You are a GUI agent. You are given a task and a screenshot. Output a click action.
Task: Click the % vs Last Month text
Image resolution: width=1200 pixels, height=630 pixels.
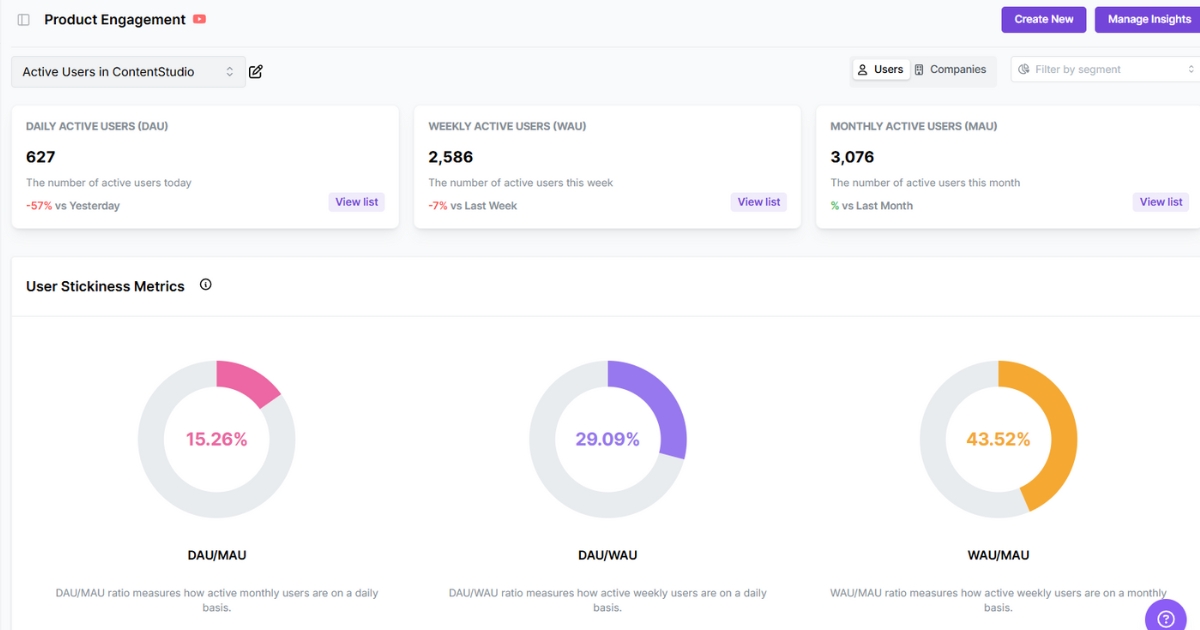tap(872, 206)
